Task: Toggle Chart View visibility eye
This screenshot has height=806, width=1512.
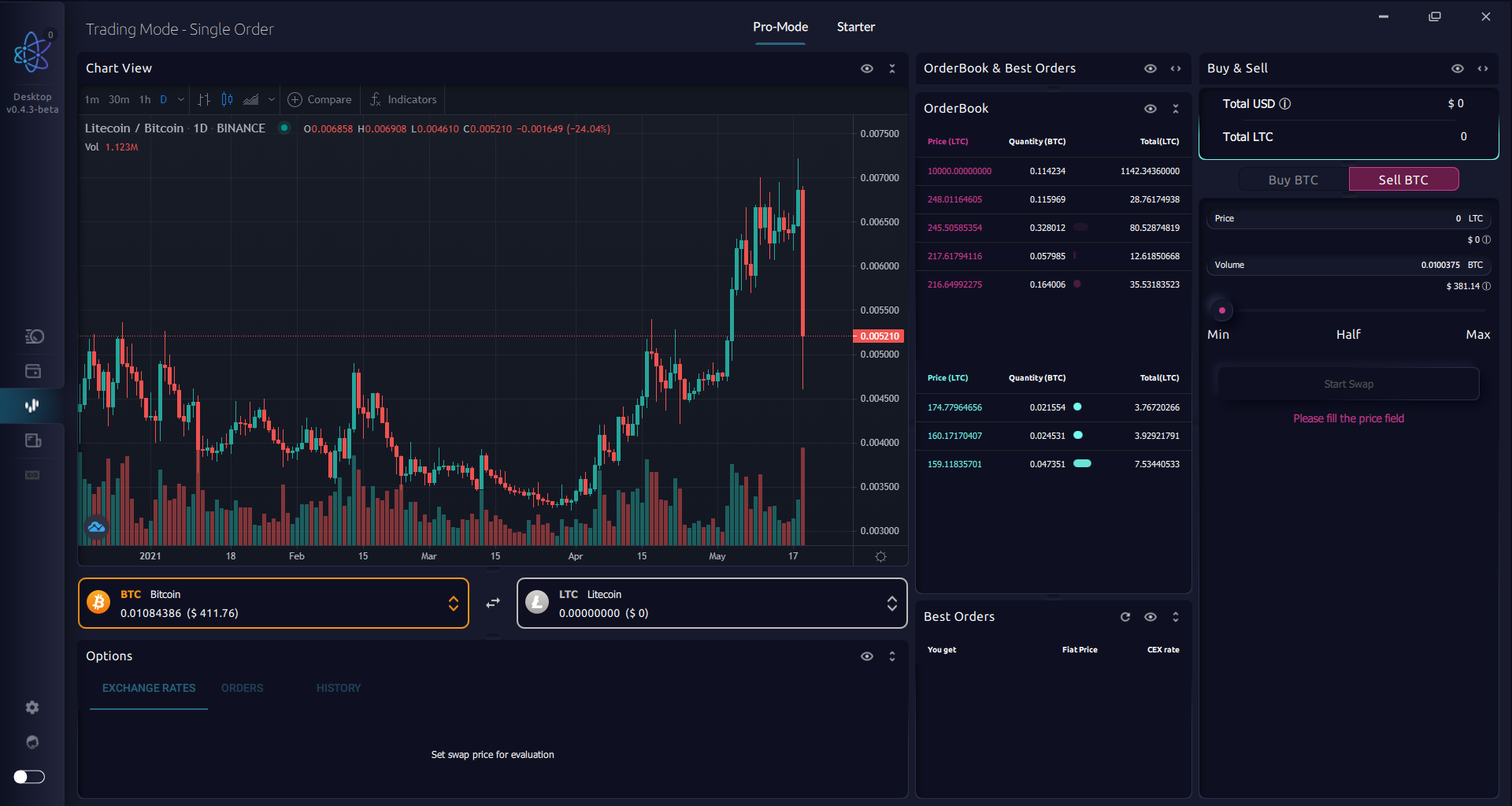Action: pyautogui.click(x=867, y=69)
